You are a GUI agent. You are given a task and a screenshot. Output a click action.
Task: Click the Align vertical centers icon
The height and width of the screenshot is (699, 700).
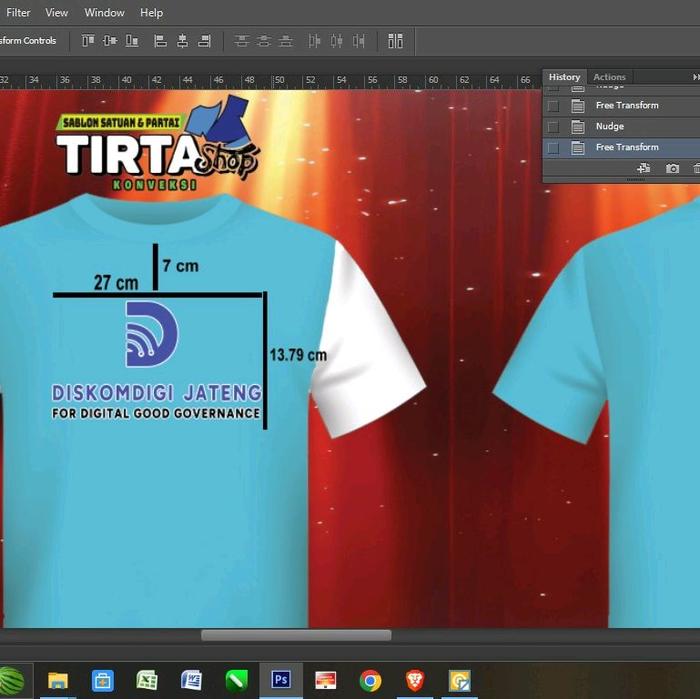click(x=110, y=41)
